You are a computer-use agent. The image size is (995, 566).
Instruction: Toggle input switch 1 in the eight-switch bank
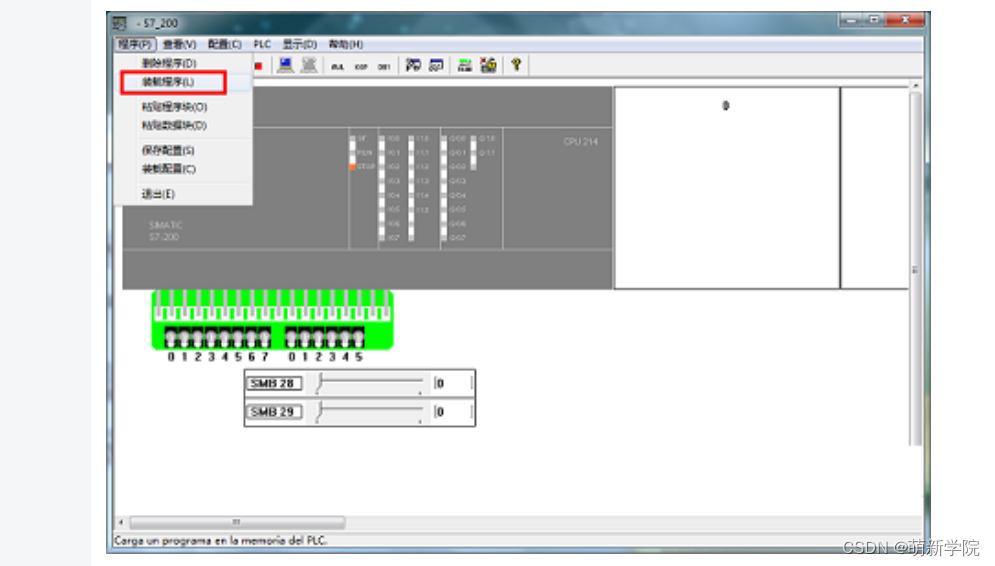click(184, 337)
